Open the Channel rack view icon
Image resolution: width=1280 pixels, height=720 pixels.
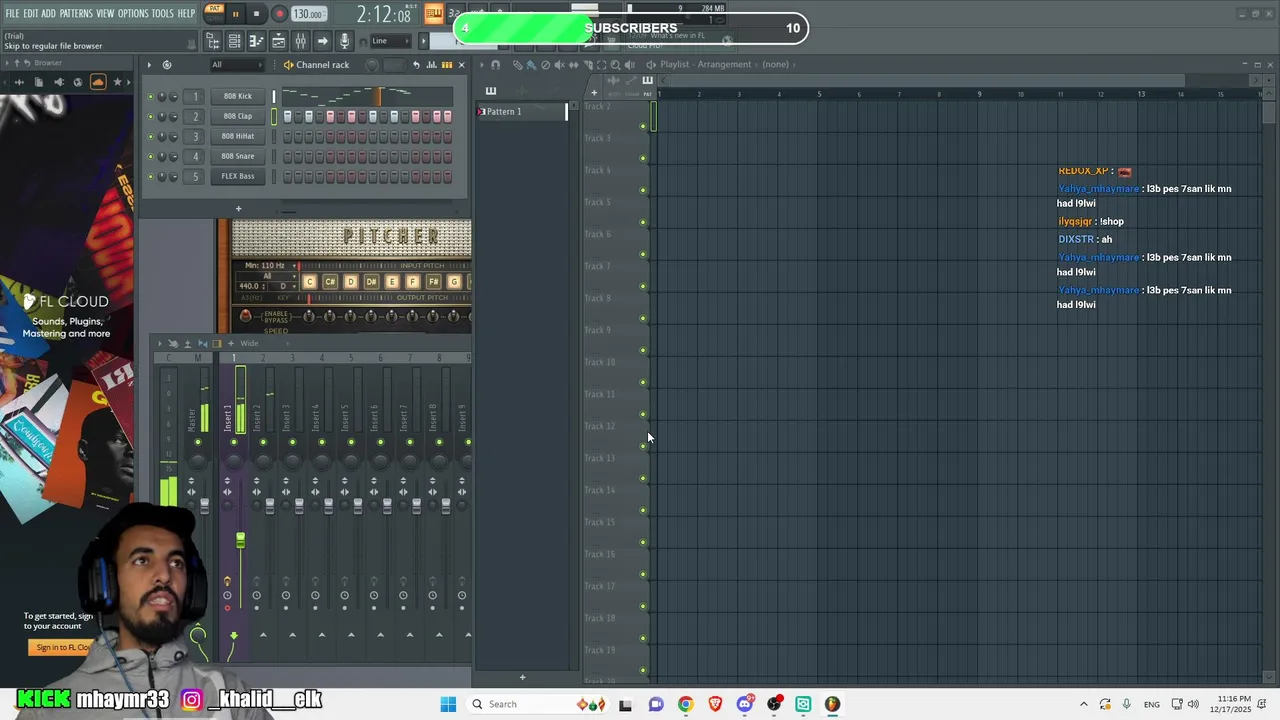(234, 41)
